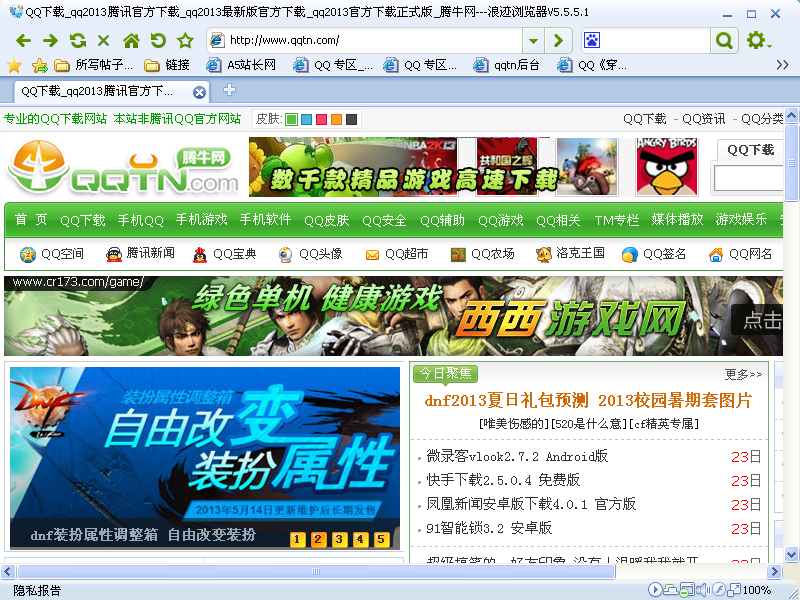Open the 100% zoom level control
The width and height of the screenshot is (800, 600).
756,590
